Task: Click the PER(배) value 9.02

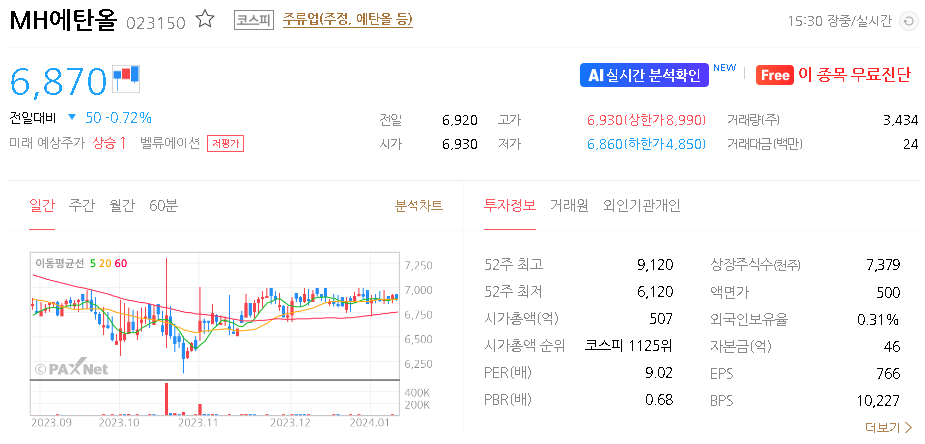Action: coord(660,373)
